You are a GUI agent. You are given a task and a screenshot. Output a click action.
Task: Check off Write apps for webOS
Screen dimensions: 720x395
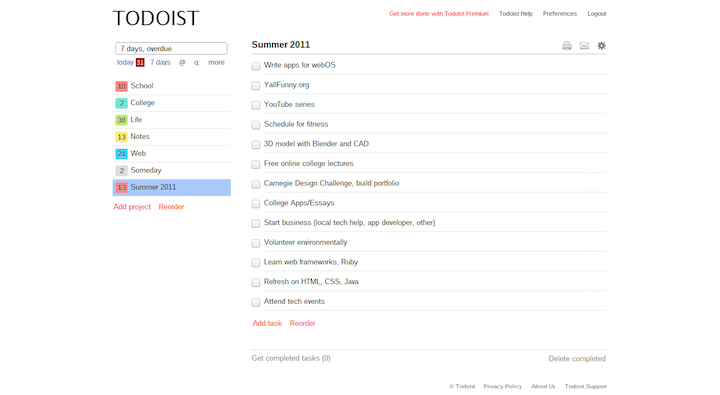tap(256, 66)
